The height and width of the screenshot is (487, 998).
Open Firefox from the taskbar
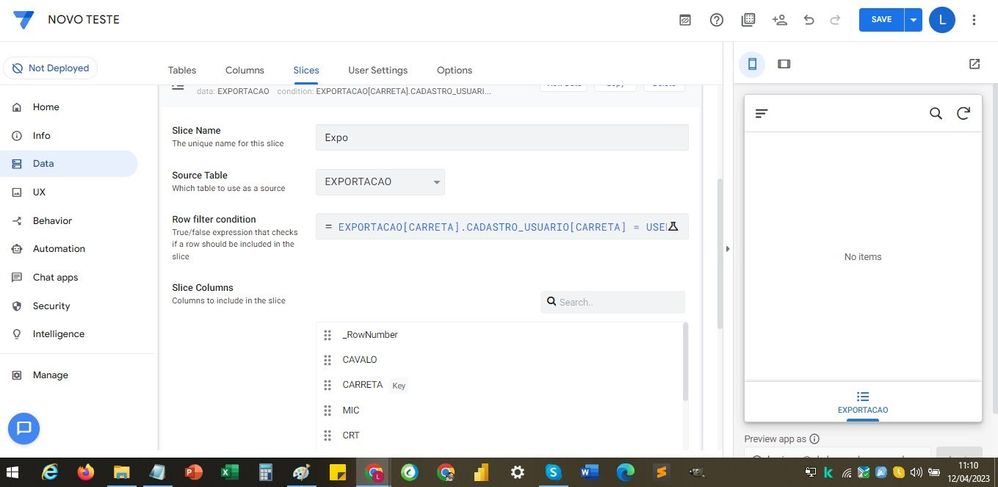pyautogui.click(x=85, y=472)
